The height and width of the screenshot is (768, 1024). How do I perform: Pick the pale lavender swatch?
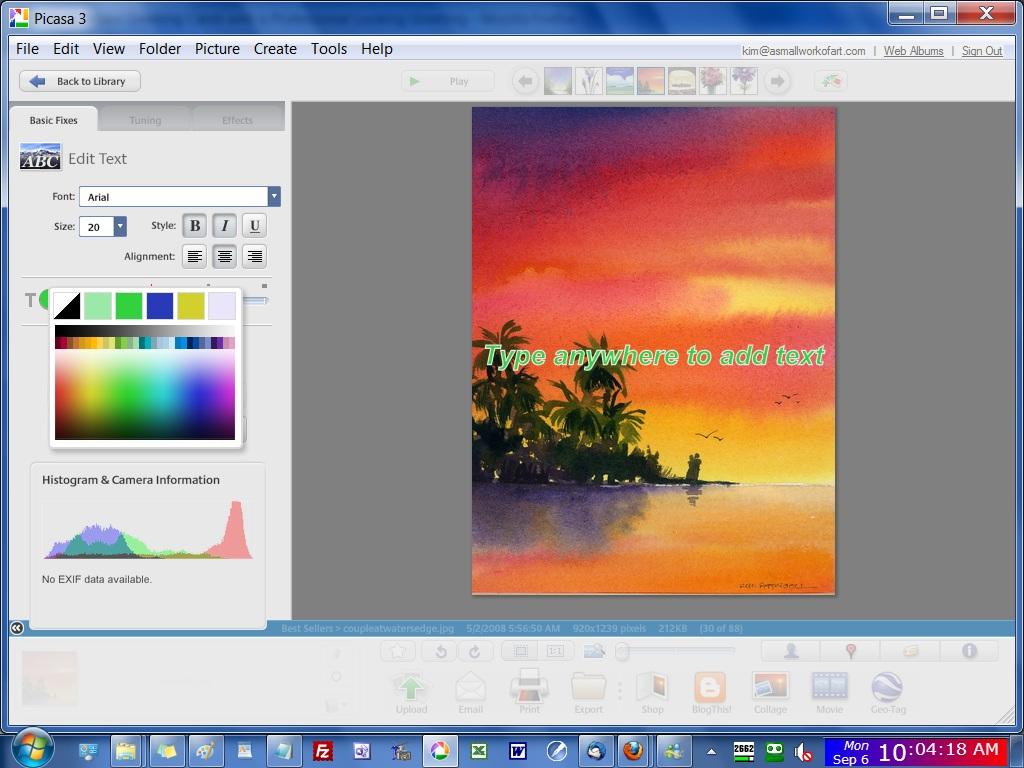pos(221,306)
